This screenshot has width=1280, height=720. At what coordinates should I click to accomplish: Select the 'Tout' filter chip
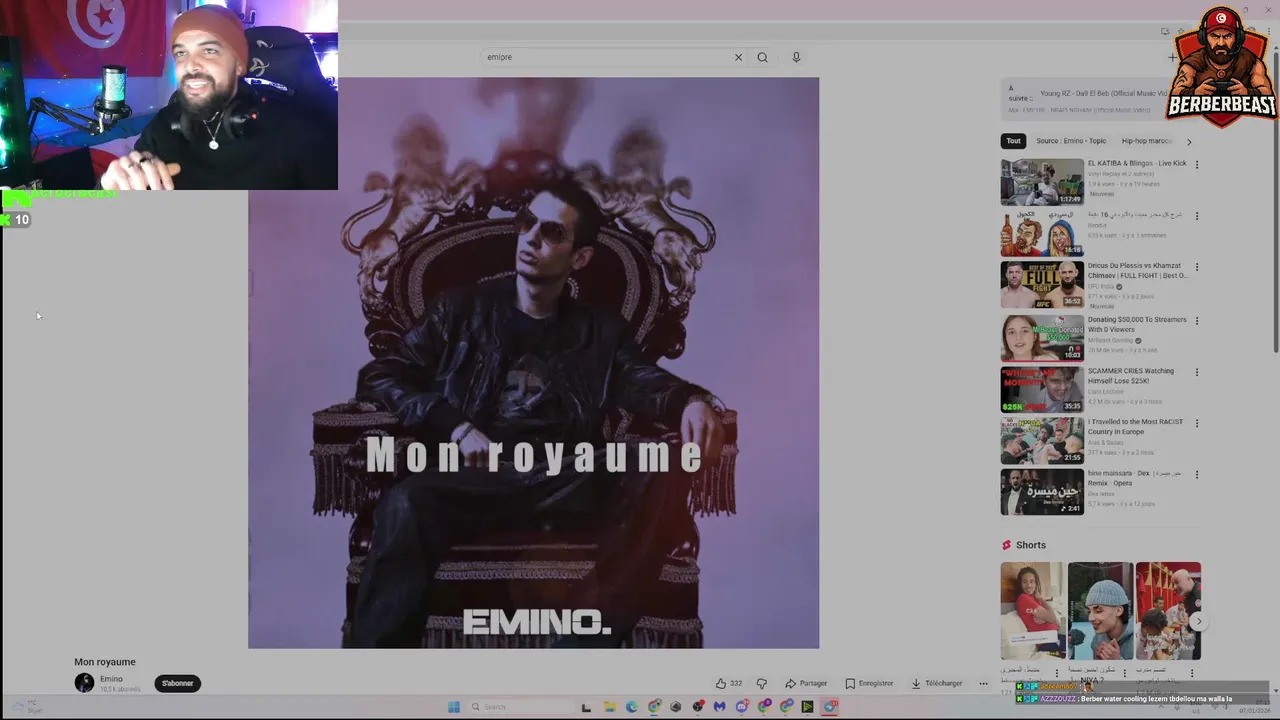(1014, 141)
